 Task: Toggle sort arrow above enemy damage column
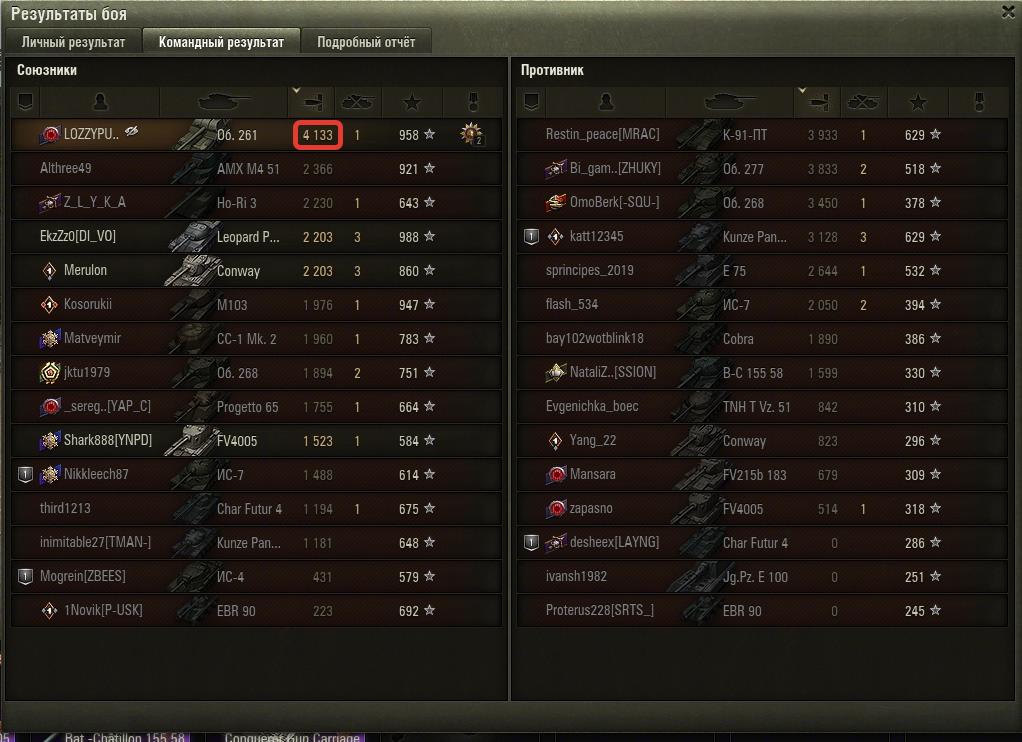click(802, 90)
